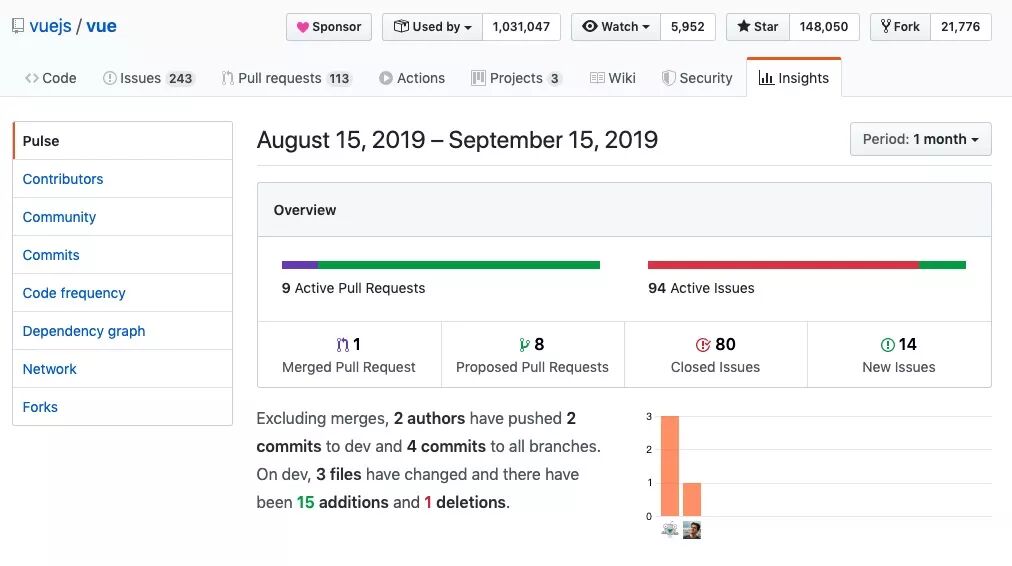Switch to the Code tab
The width and height of the screenshot is (1012, 566).
pyautogui.click(x=50, y=78)
